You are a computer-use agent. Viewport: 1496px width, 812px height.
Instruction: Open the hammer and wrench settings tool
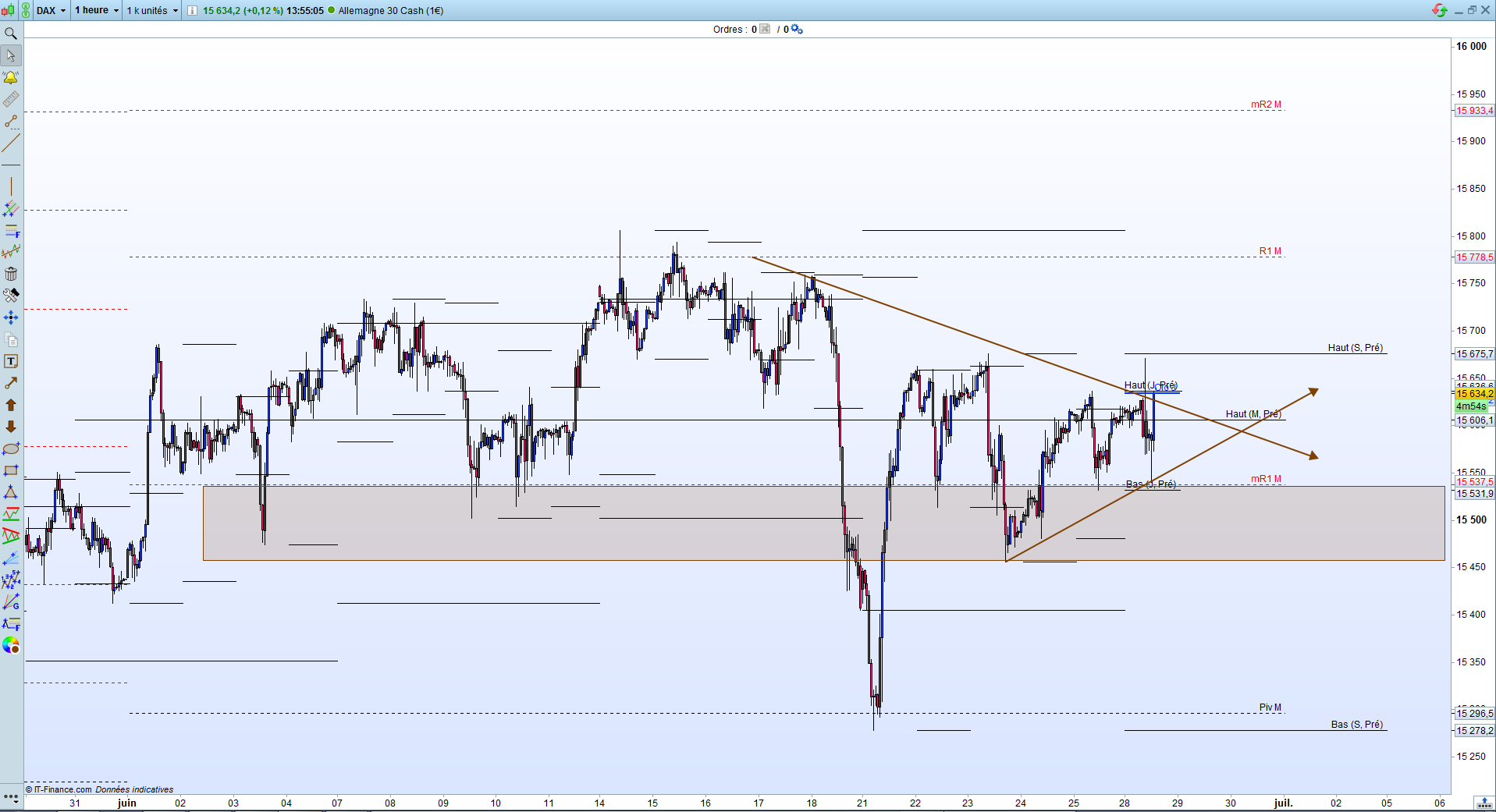point(11,296)
